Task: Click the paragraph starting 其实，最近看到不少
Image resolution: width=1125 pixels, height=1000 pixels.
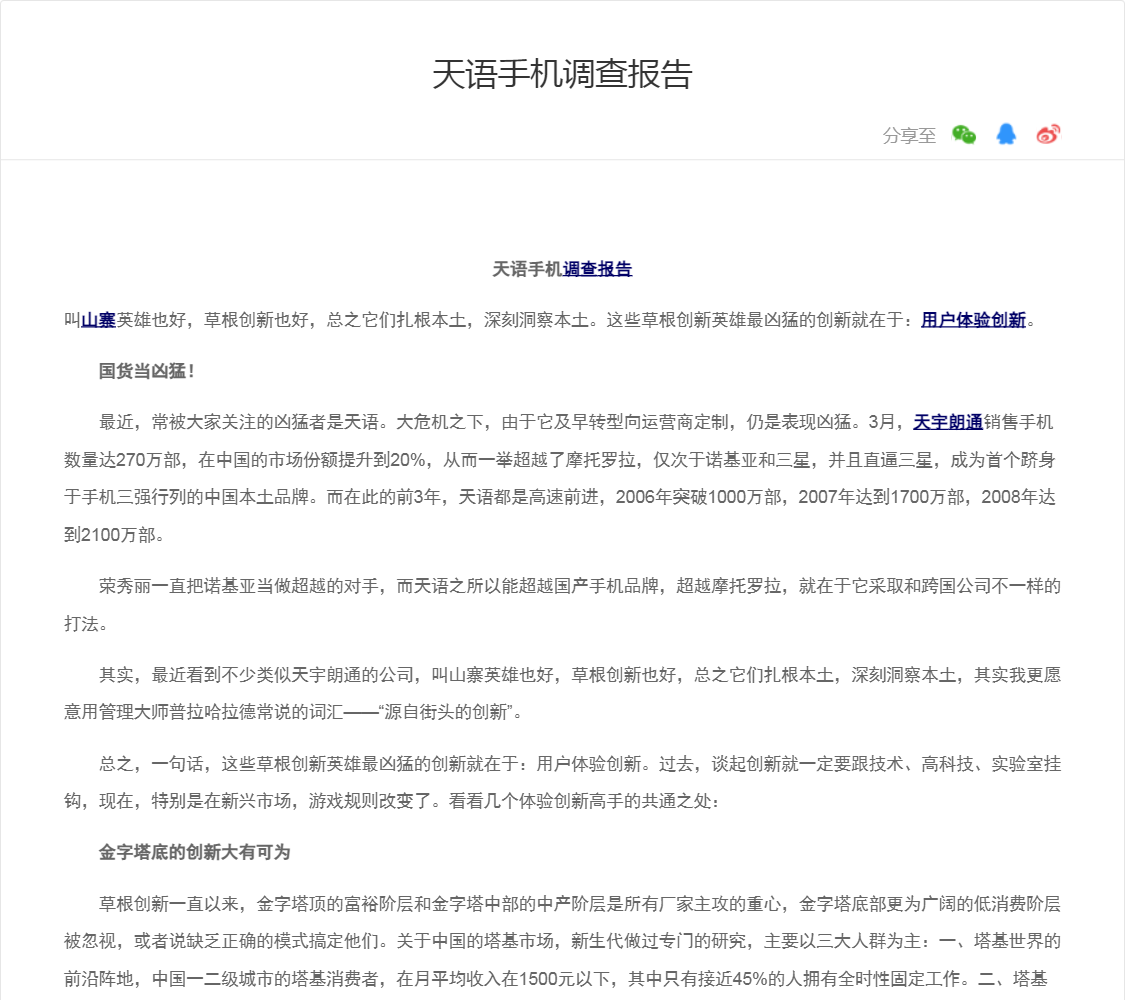Action: pos(562,693)
